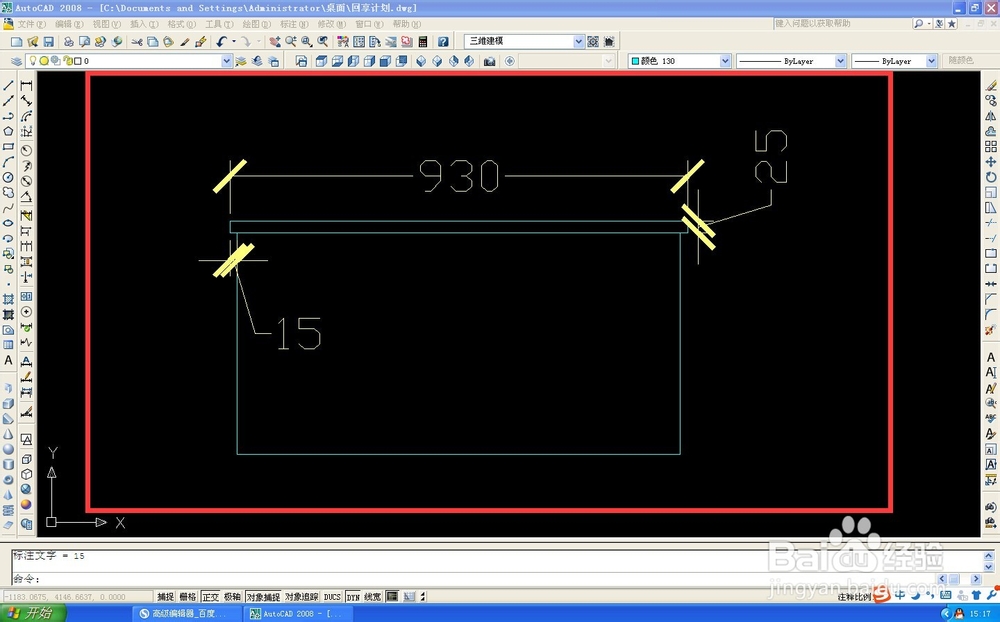Open the 视图 menu
The width and height of the screenshot is (1000, 622).
(x=107, y=24)
